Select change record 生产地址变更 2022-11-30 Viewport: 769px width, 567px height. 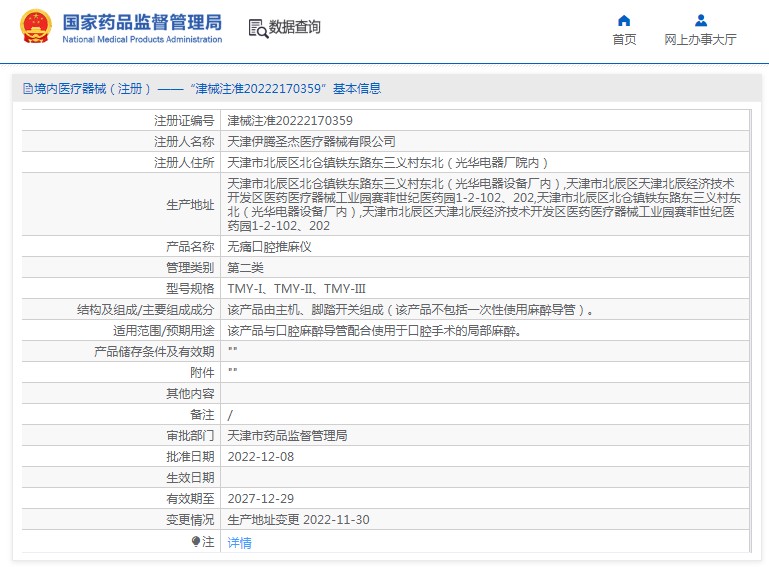click(x=298, y=520)
